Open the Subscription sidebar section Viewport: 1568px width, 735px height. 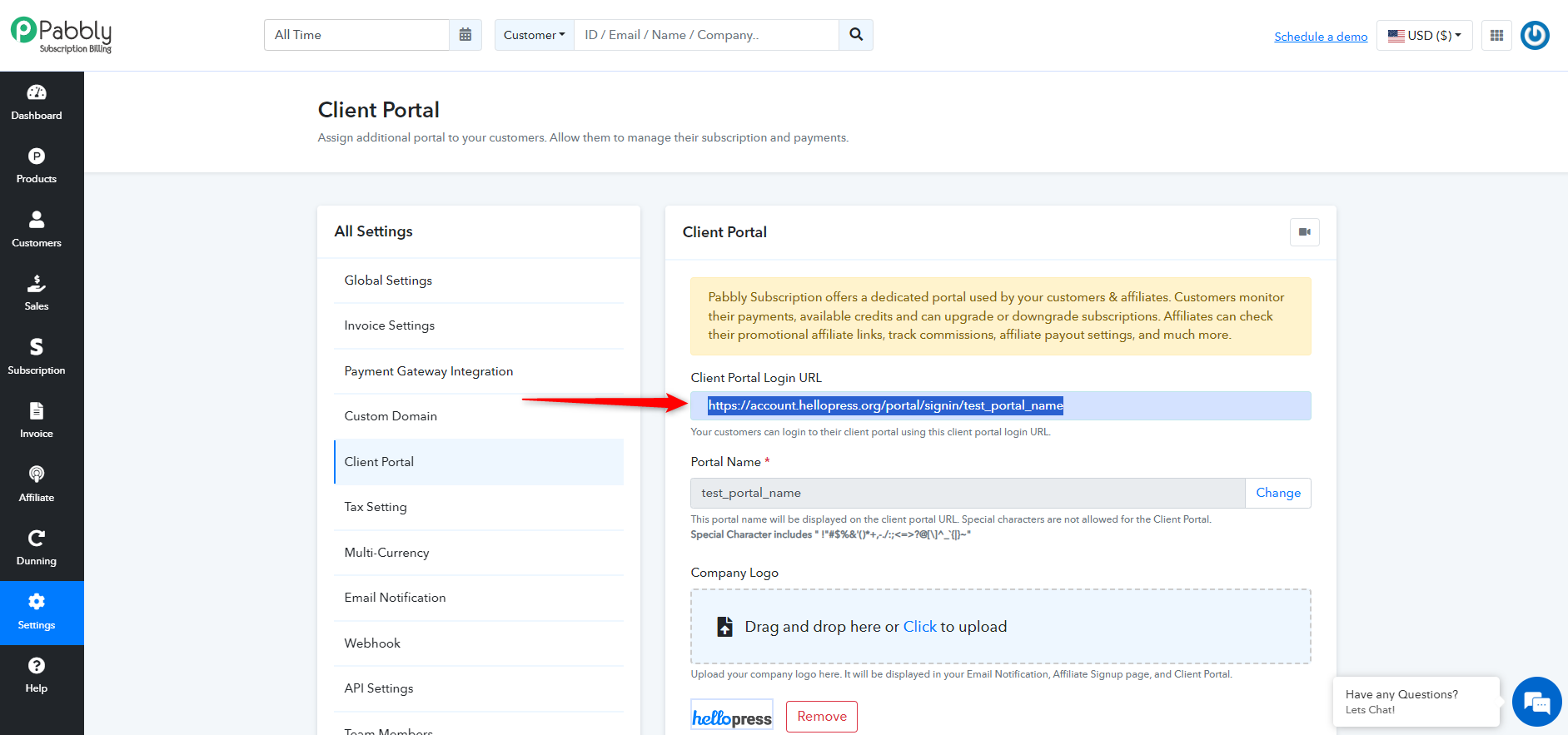37,357
